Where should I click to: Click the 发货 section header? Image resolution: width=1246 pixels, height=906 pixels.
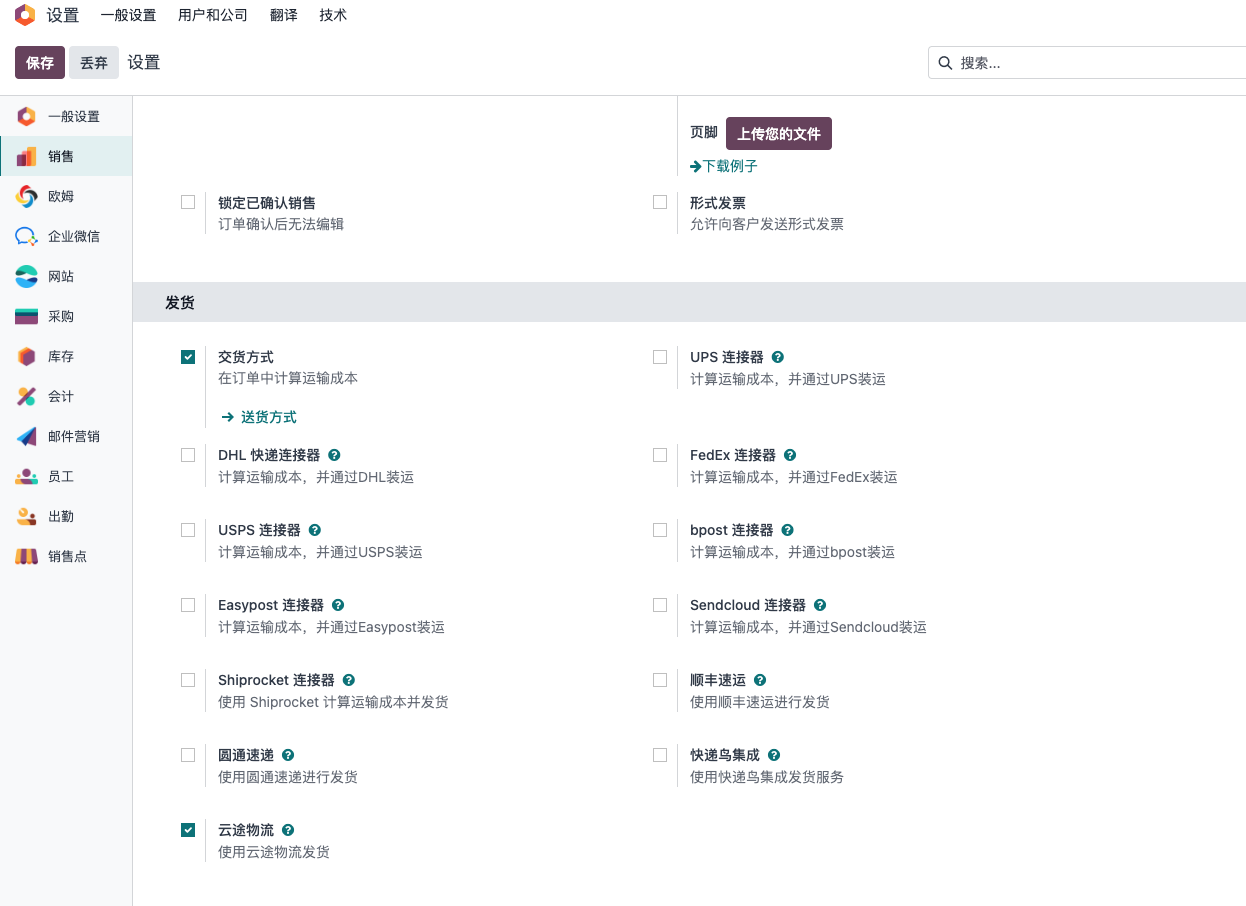pos(689,302)
